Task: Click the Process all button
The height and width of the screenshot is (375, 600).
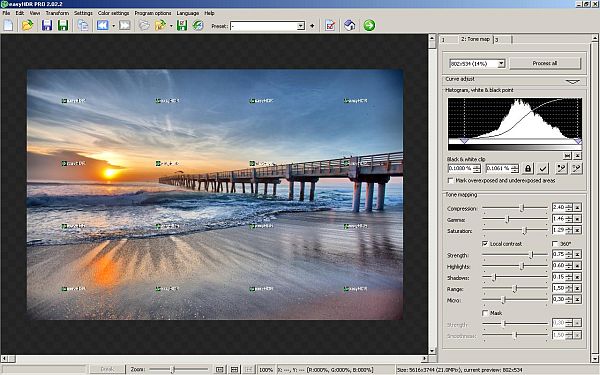Action: [x=545, y=64]
